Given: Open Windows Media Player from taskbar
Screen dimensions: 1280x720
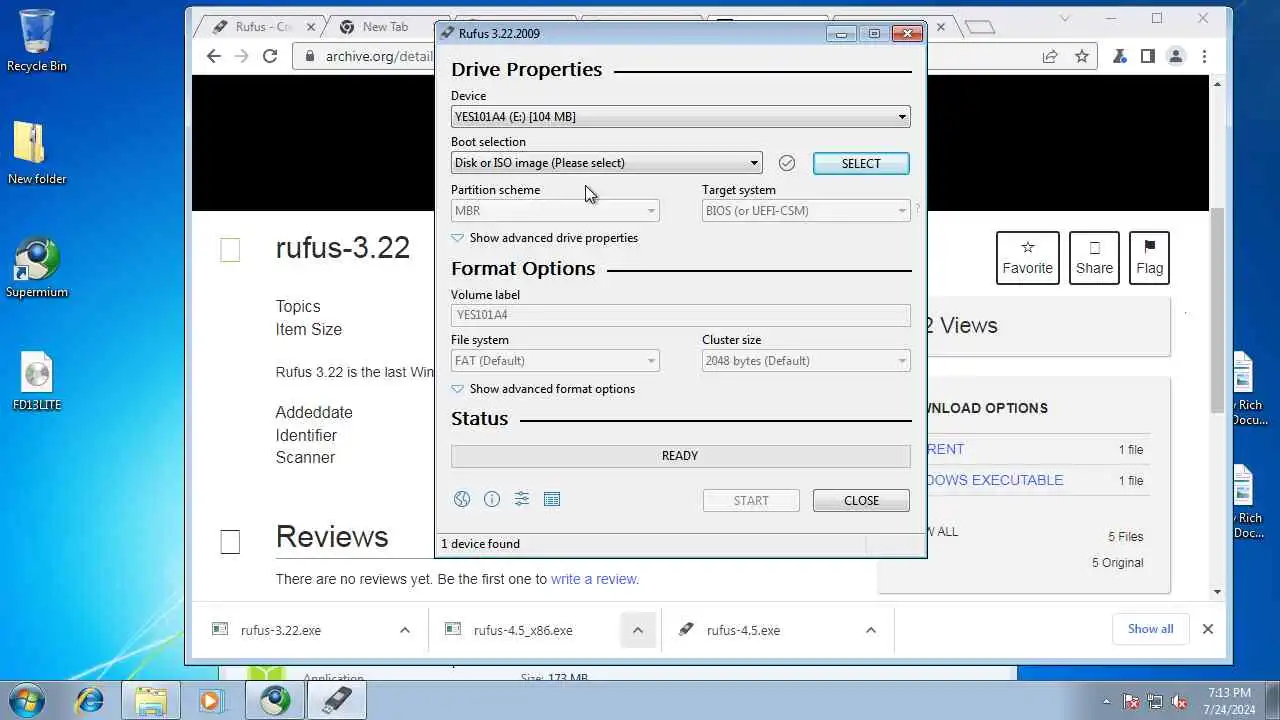Looking at the screenshot, I should (210, 700).
